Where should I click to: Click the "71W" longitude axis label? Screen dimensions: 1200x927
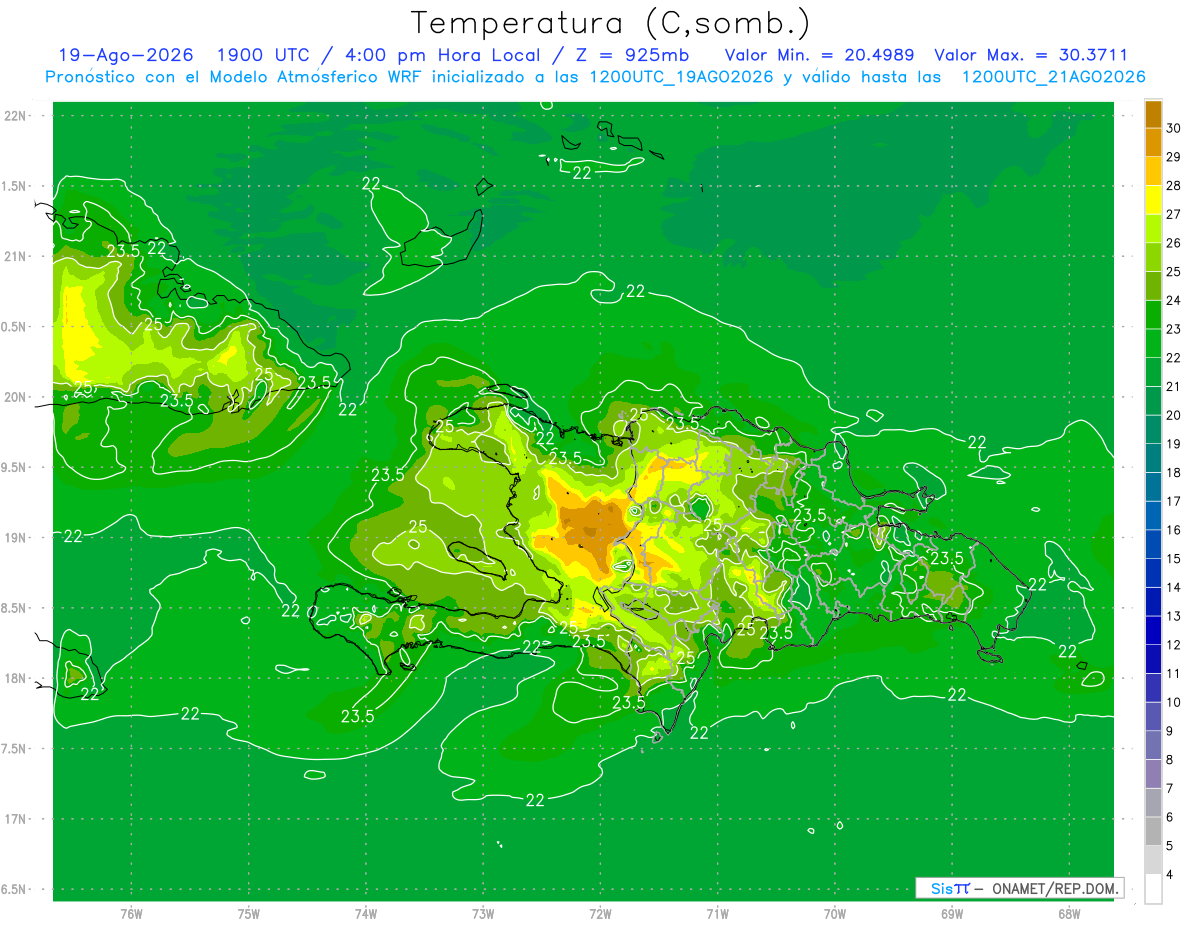[x=717, y=914]
